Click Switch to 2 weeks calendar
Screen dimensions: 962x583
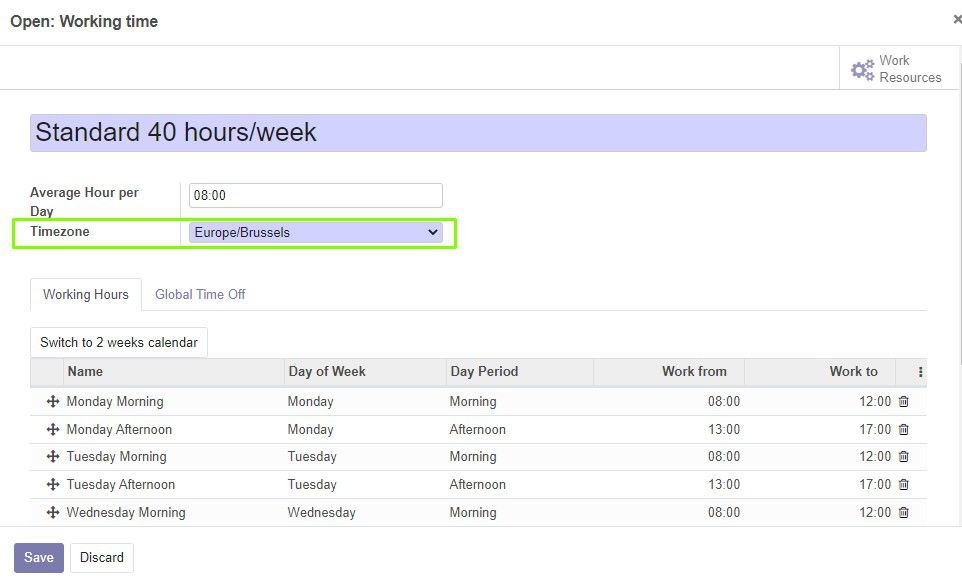(x=119, y=342)
